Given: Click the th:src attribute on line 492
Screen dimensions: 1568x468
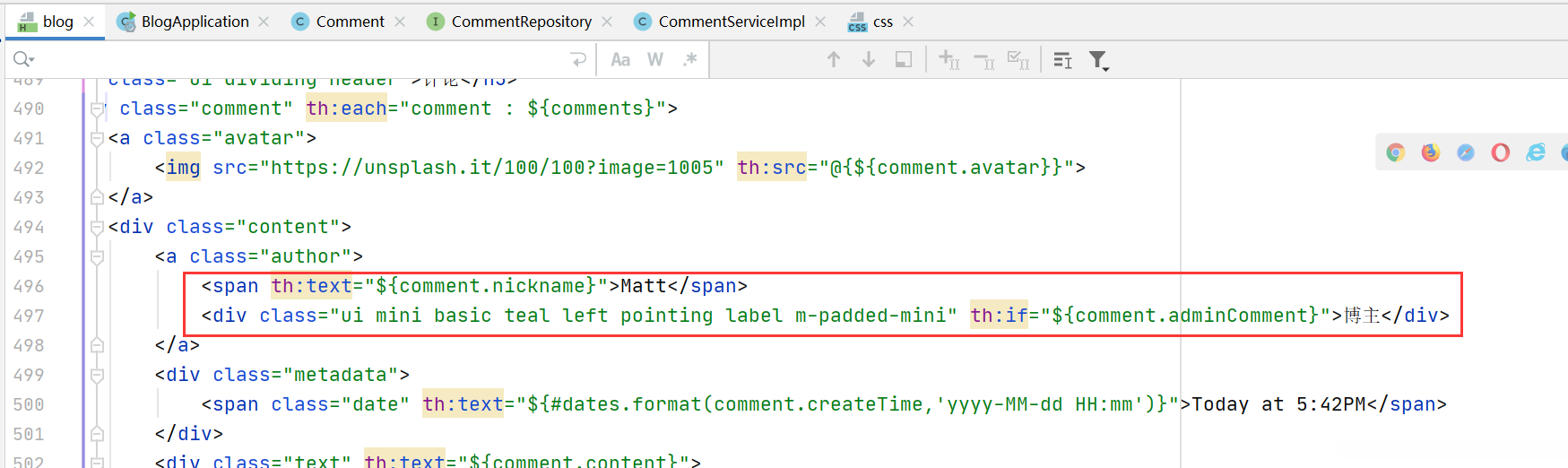Looking at the screenshot, I should tap(772, 168).
